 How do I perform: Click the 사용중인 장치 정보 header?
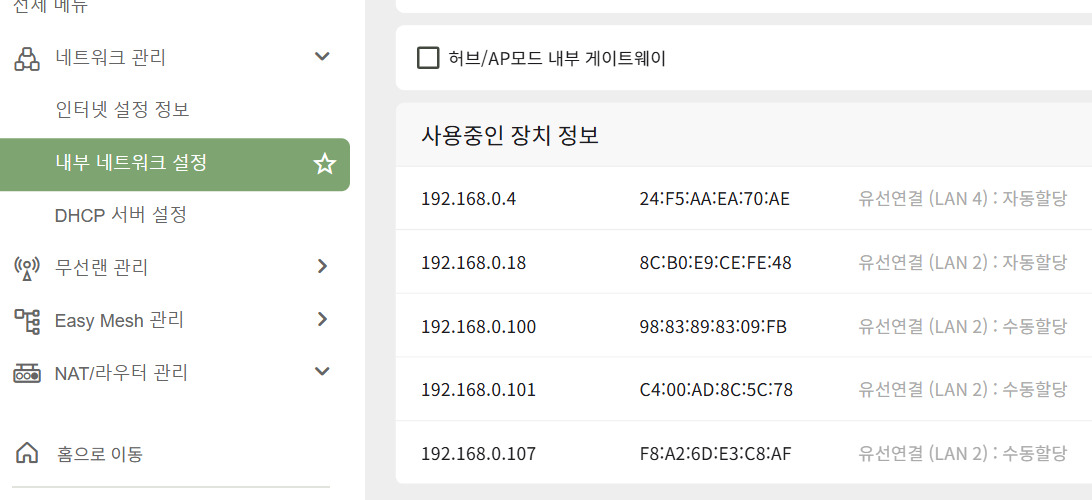tap(510, 135)
